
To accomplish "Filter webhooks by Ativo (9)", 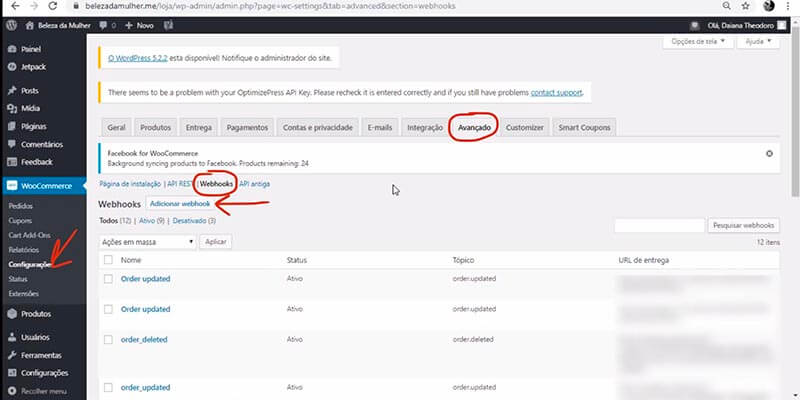I will [x=151, y=221].
